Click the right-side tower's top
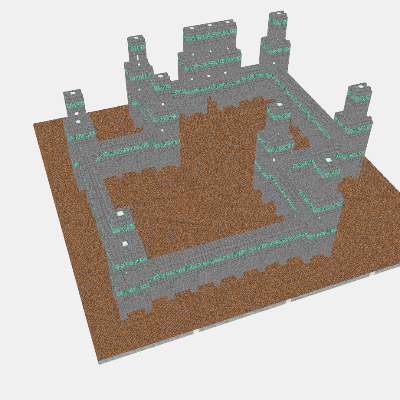 (x=360, y=88)
